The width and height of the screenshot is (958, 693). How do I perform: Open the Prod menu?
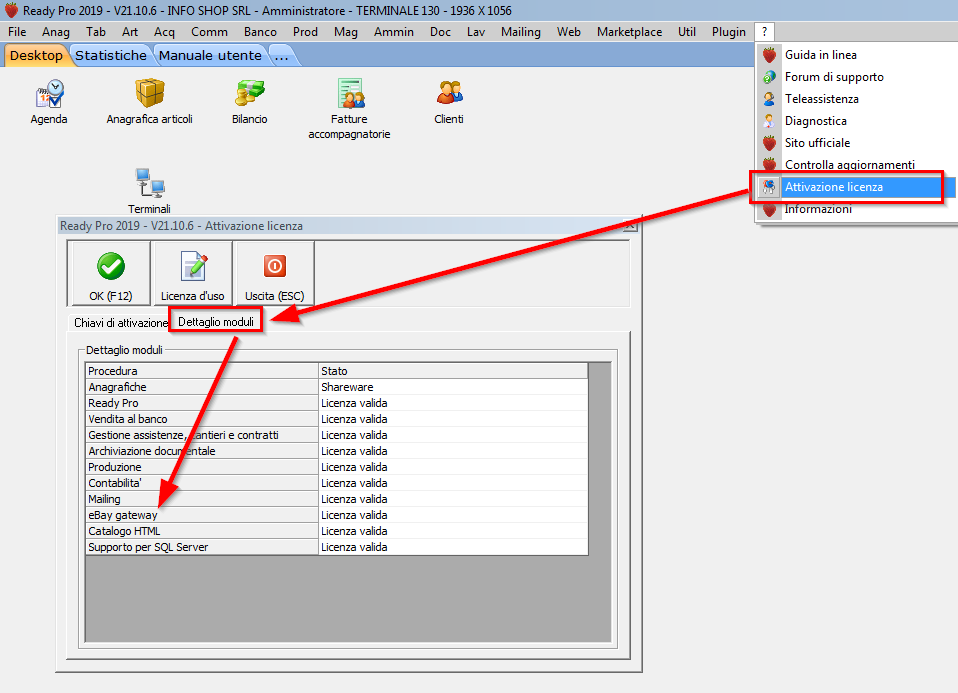tap(305, 32)
